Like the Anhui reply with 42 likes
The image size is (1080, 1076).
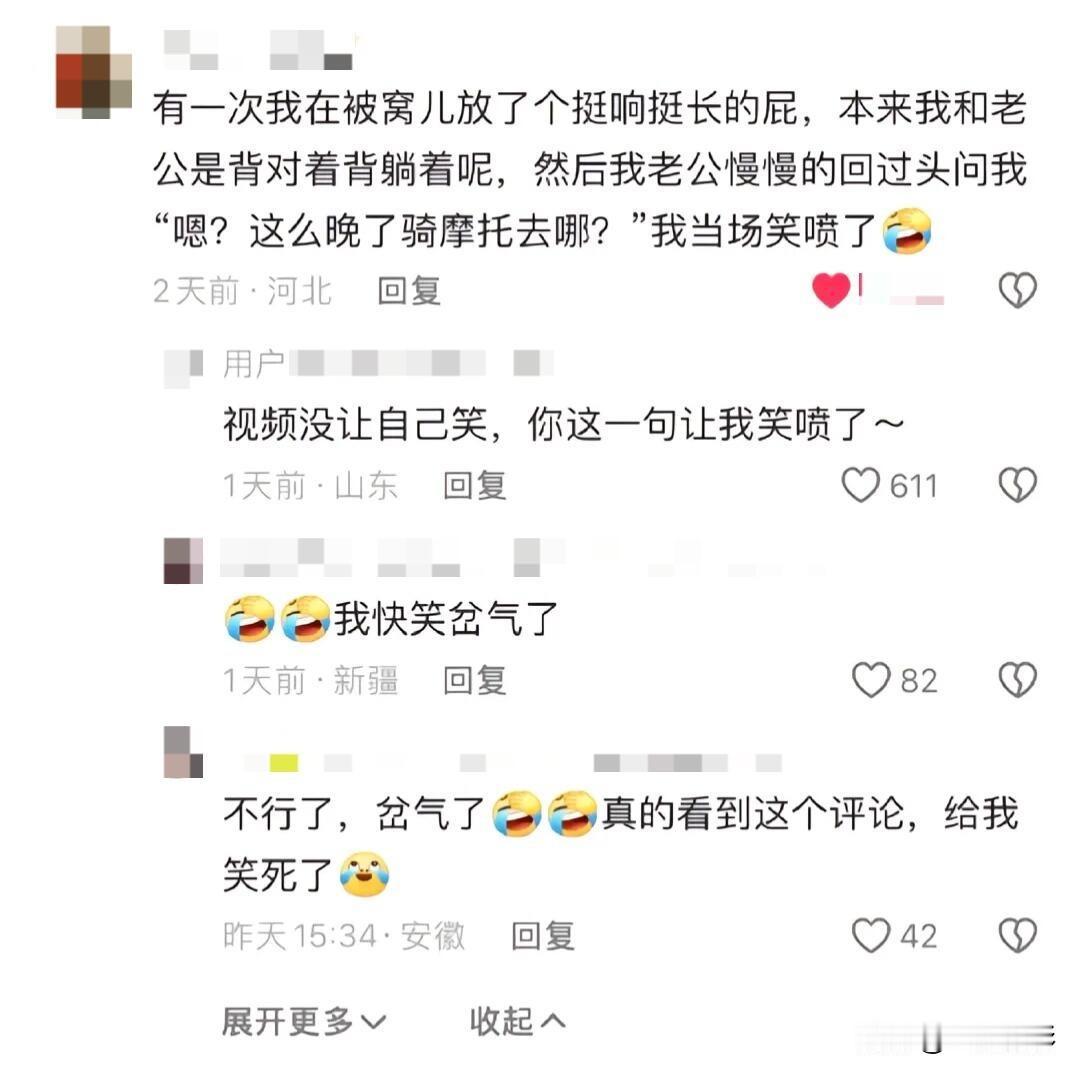pyautogui.click(x=871, y=935)
